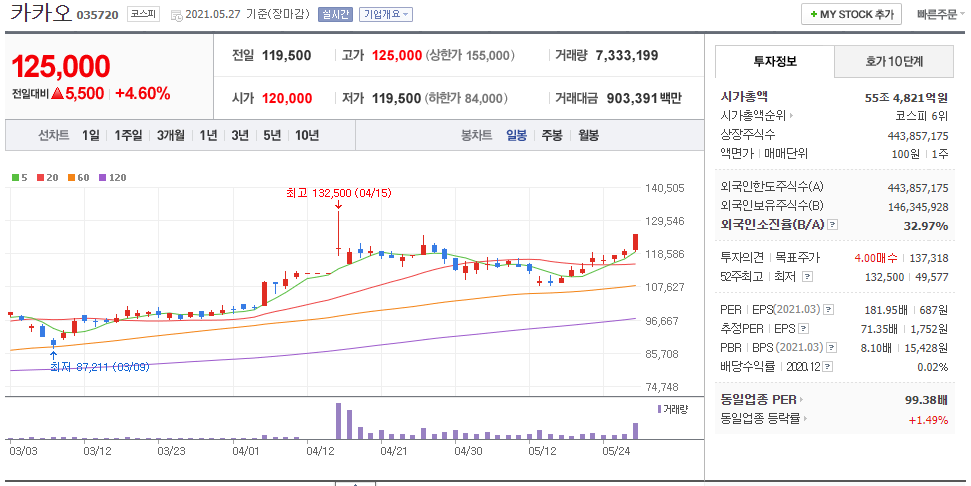Open help icon next to 52주최고 최저
Viewport: 971px width, 486px height.
point(808,277)
